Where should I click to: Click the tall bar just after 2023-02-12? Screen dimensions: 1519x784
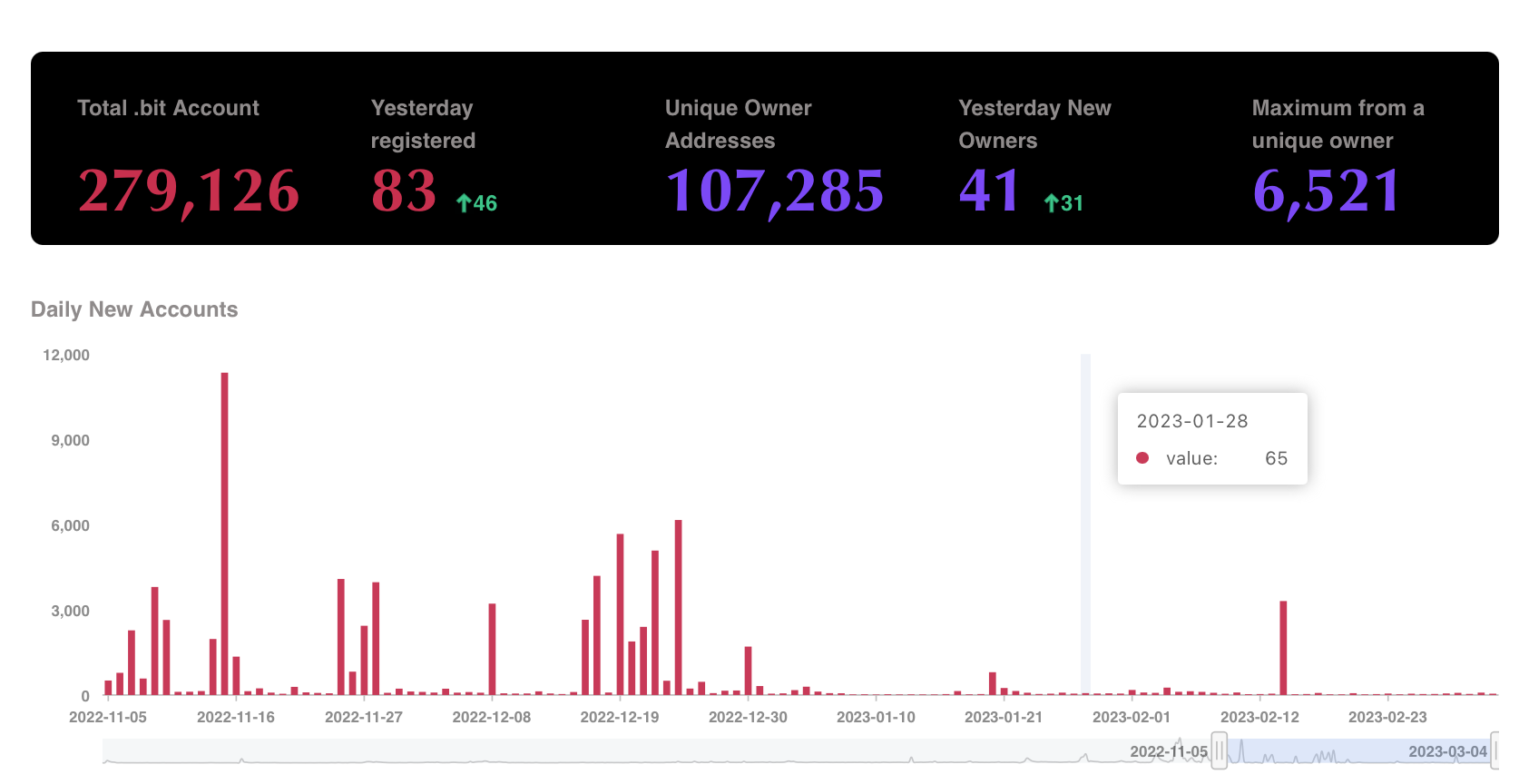[x=1283, y=648]
